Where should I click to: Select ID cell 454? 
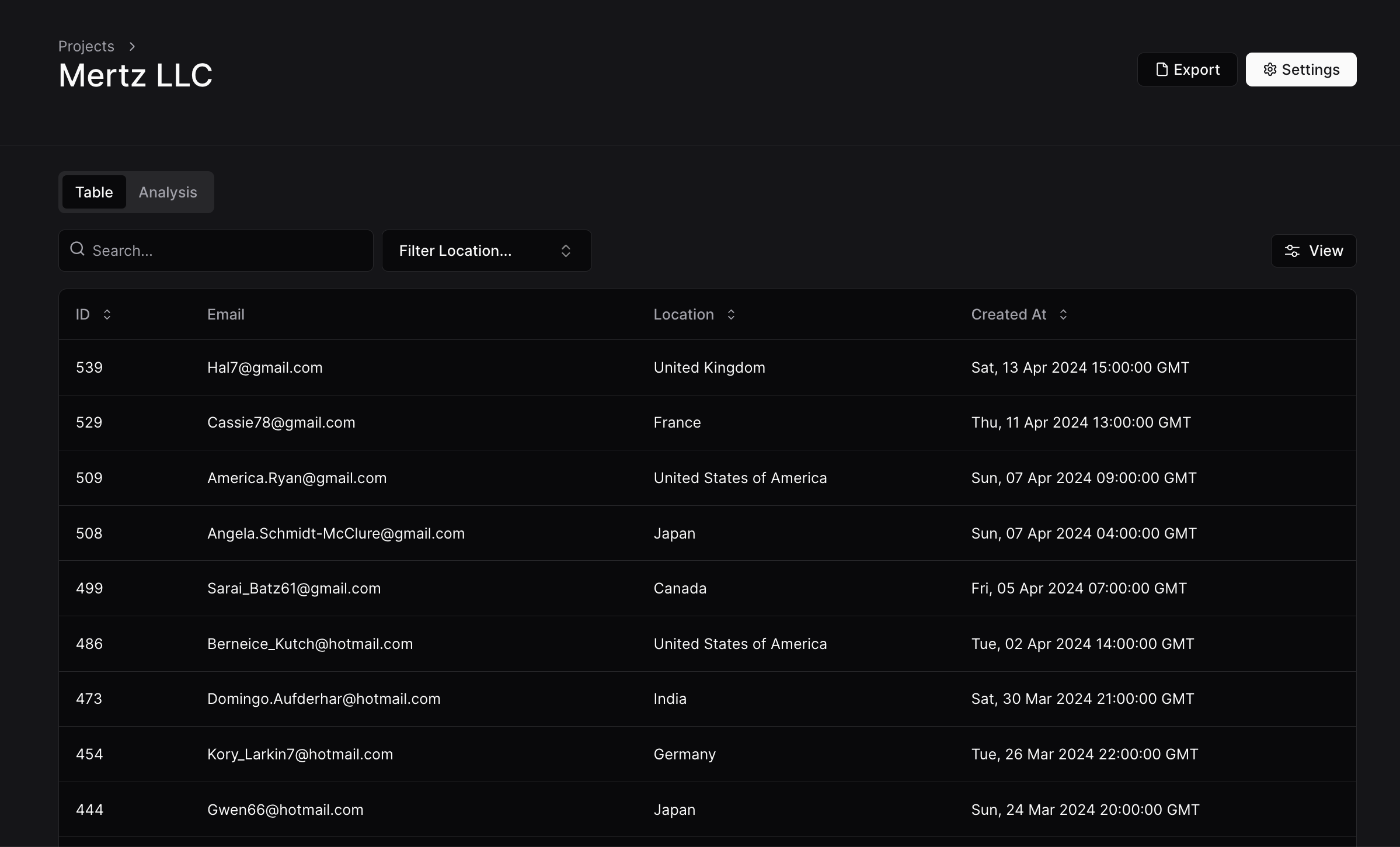(89, 754)
